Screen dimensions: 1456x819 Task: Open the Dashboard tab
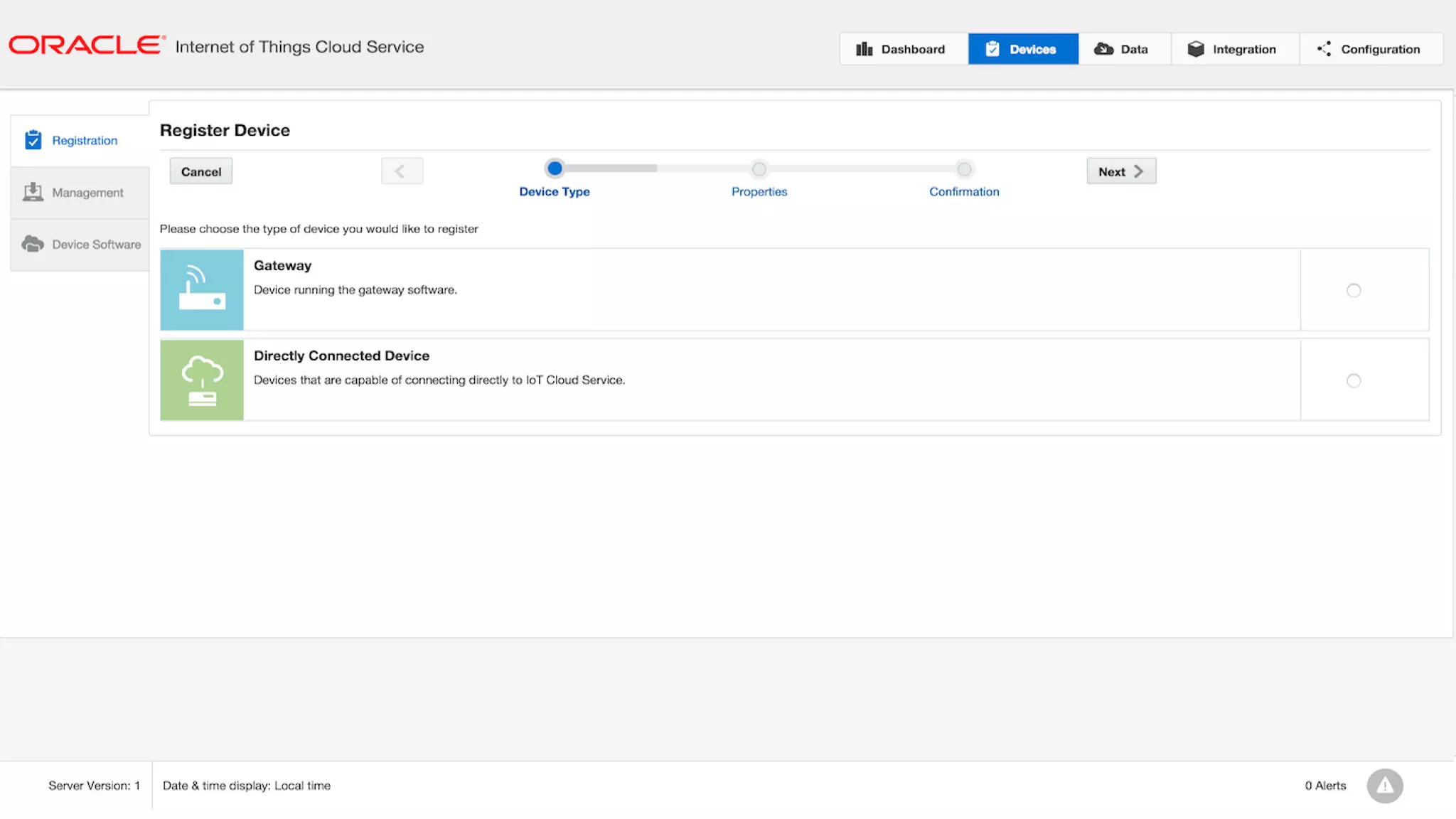pyautogui.click(x=904, y=49)
